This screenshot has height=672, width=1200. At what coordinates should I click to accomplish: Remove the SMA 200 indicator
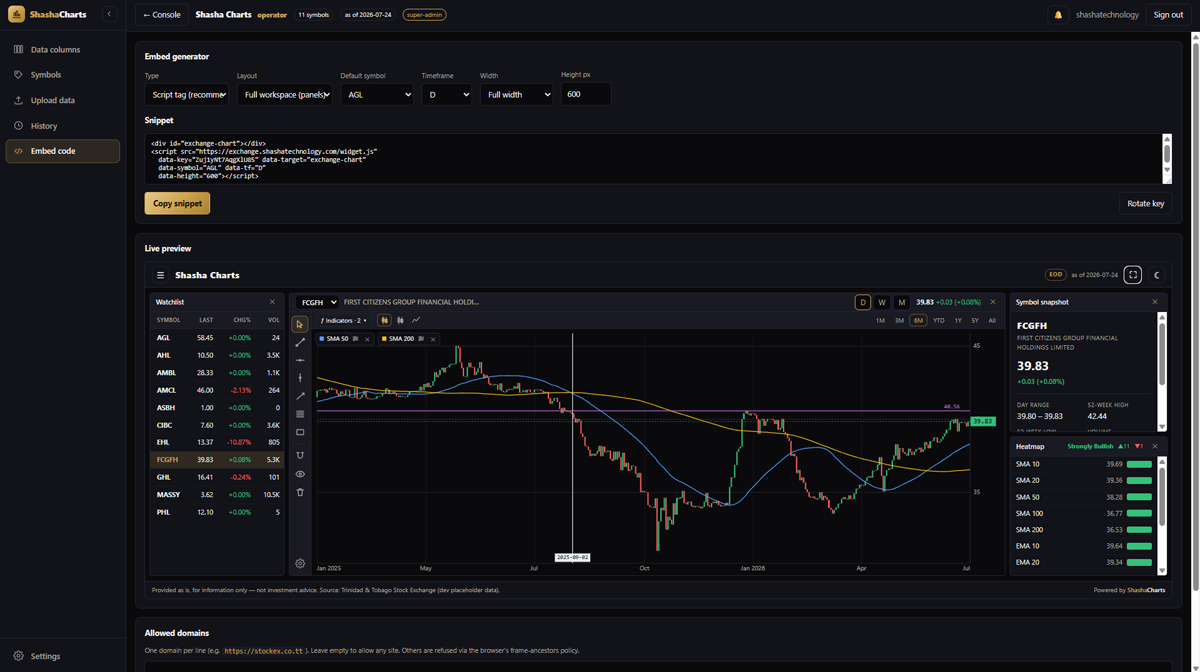(431, 339)
